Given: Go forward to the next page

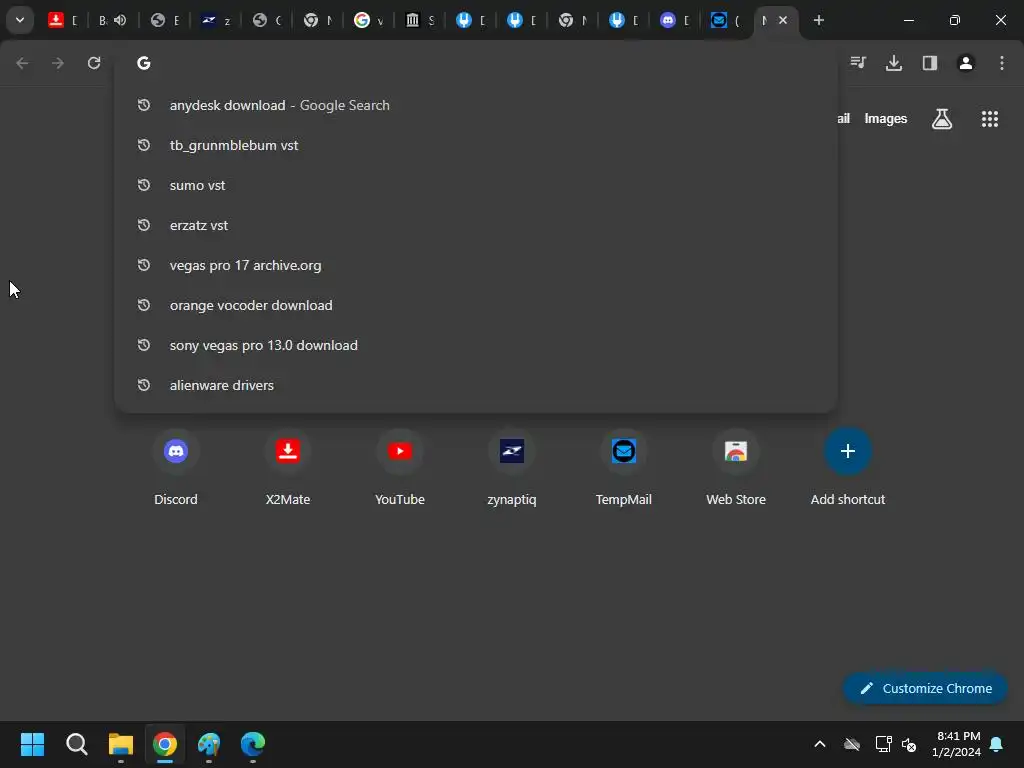Looking at the screenshot, I should 58,63.
